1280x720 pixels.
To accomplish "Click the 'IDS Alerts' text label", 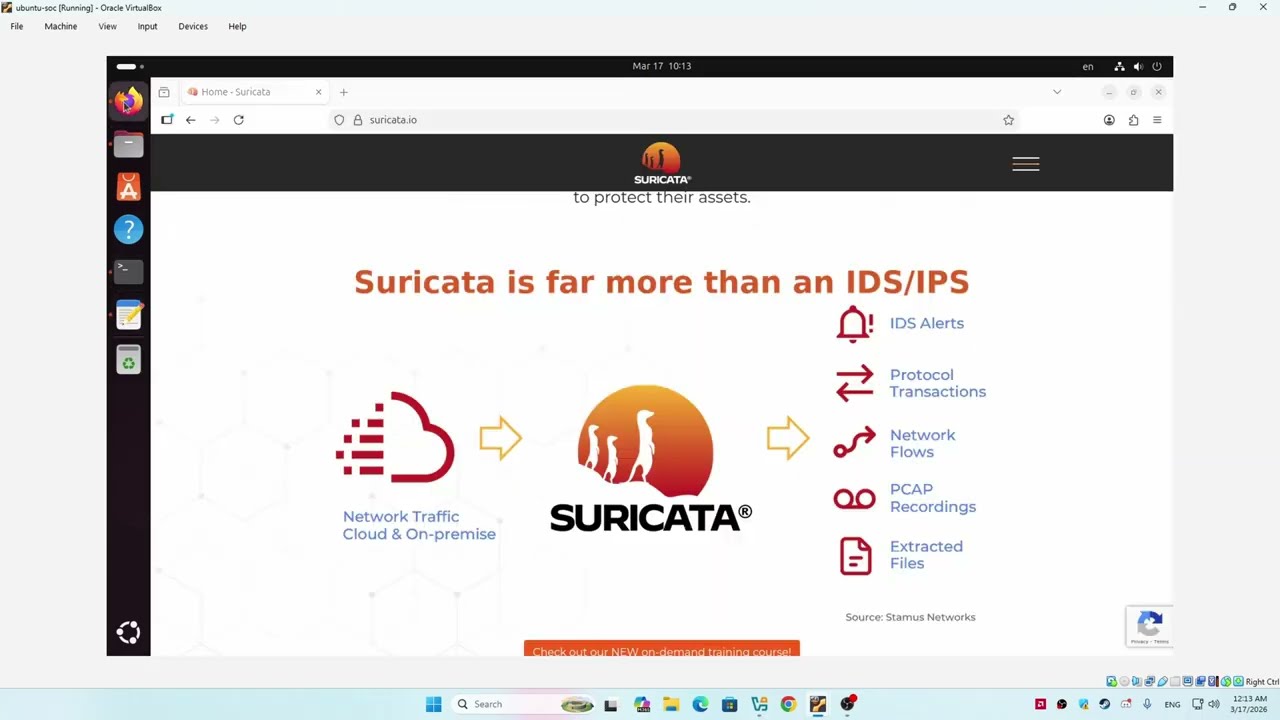I will coord(927,323).
